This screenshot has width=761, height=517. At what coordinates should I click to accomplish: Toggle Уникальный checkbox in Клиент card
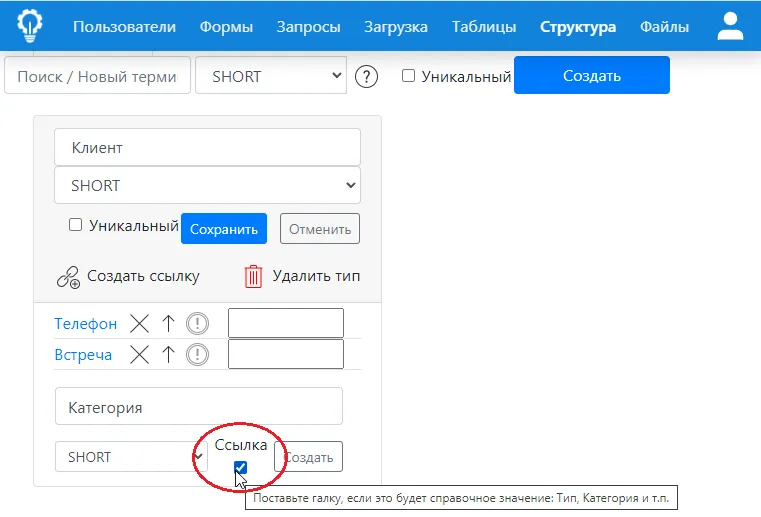click(75, 224)
